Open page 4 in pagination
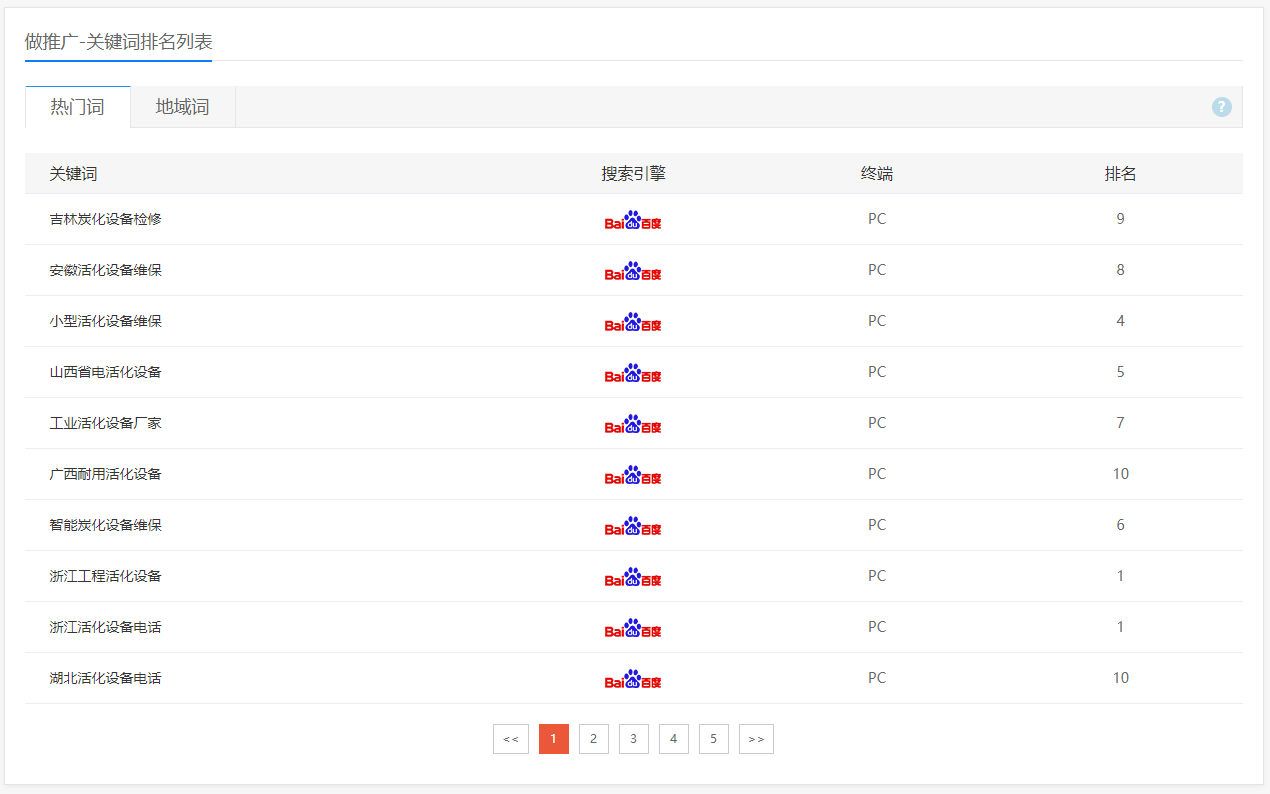This screenshot has height=794, width=1270. click(x=674, y=739)
